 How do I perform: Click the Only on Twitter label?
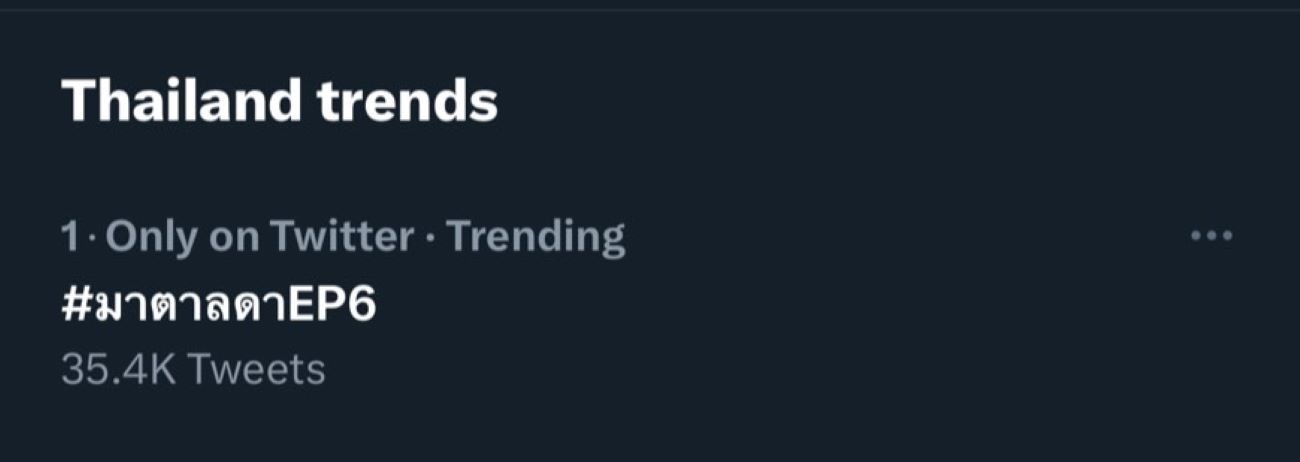click(x=260, y=238)
